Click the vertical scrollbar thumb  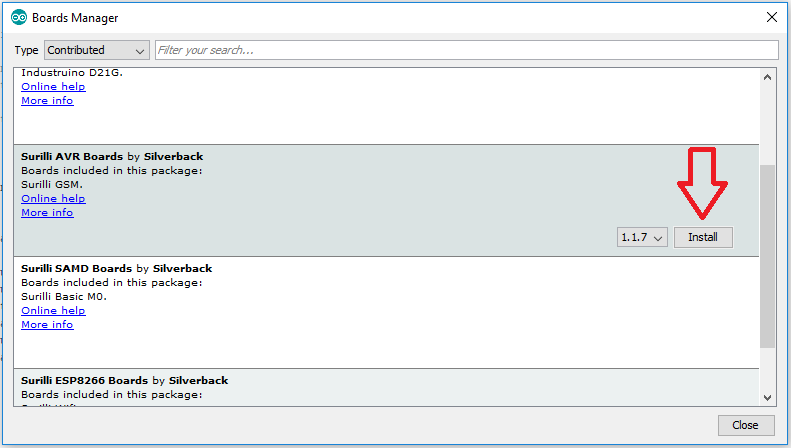tap(767, 256)
